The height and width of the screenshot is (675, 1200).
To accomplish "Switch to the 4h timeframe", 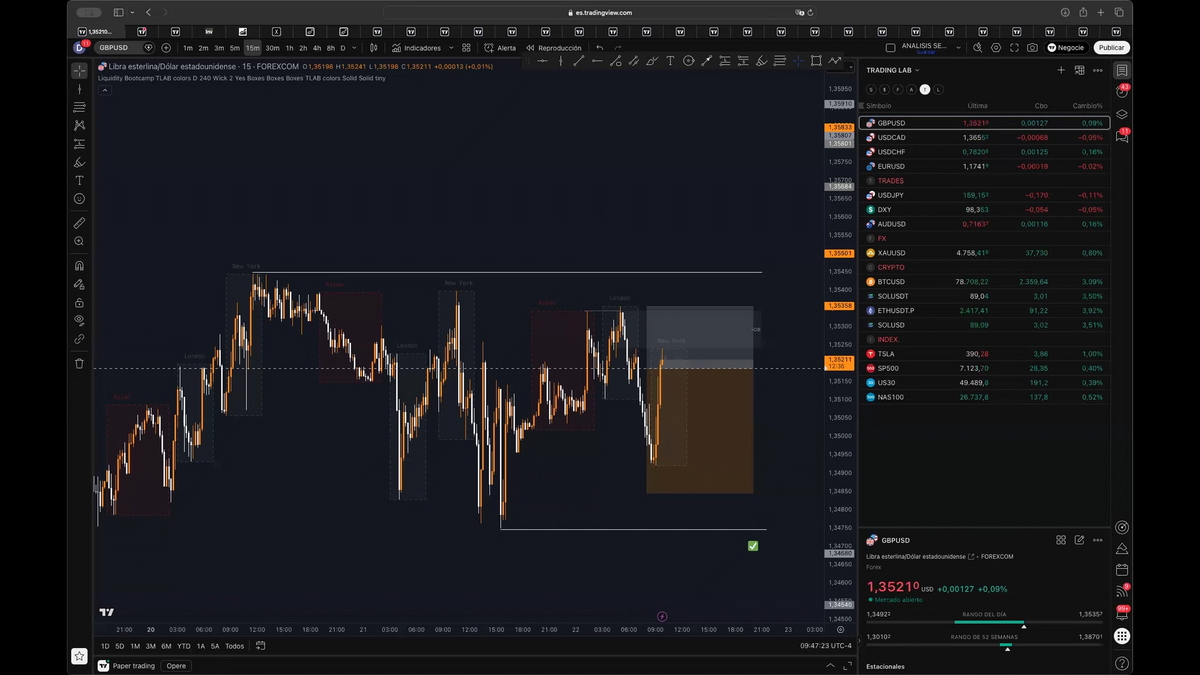I will coord(317,47).
